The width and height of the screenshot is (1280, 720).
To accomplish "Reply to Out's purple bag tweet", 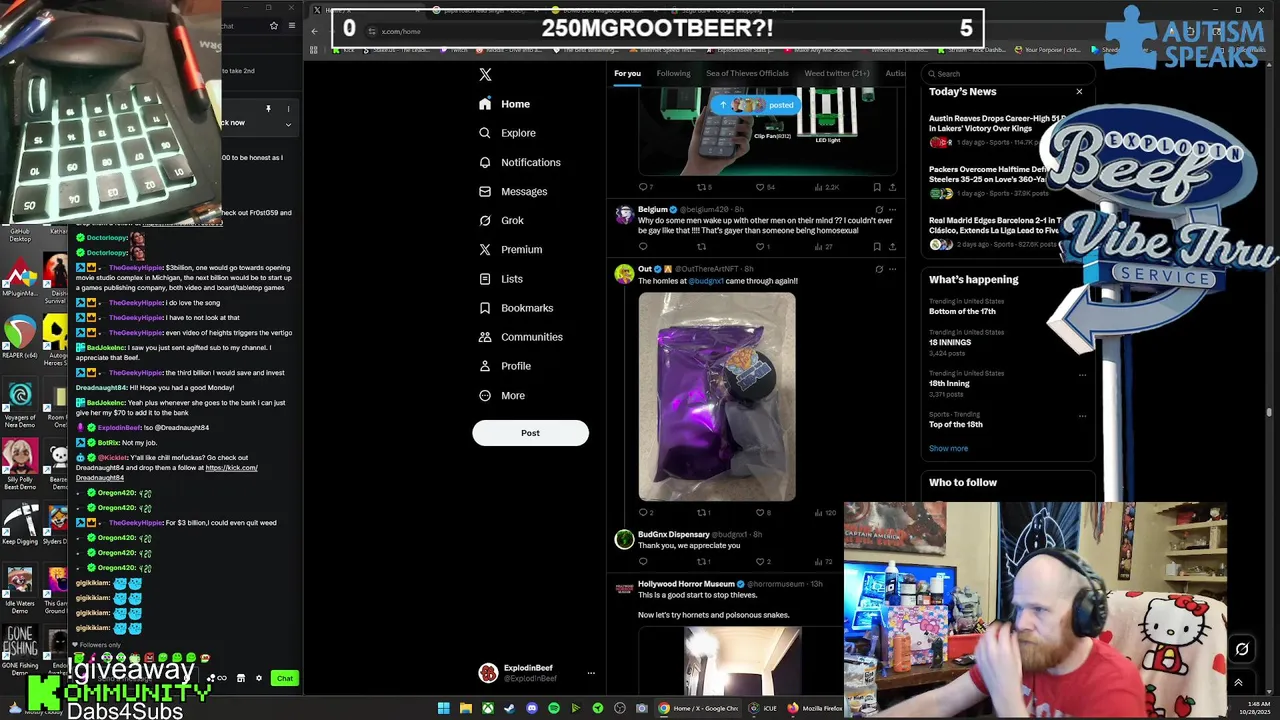I will pyautogui.click(x=645, y=513).
